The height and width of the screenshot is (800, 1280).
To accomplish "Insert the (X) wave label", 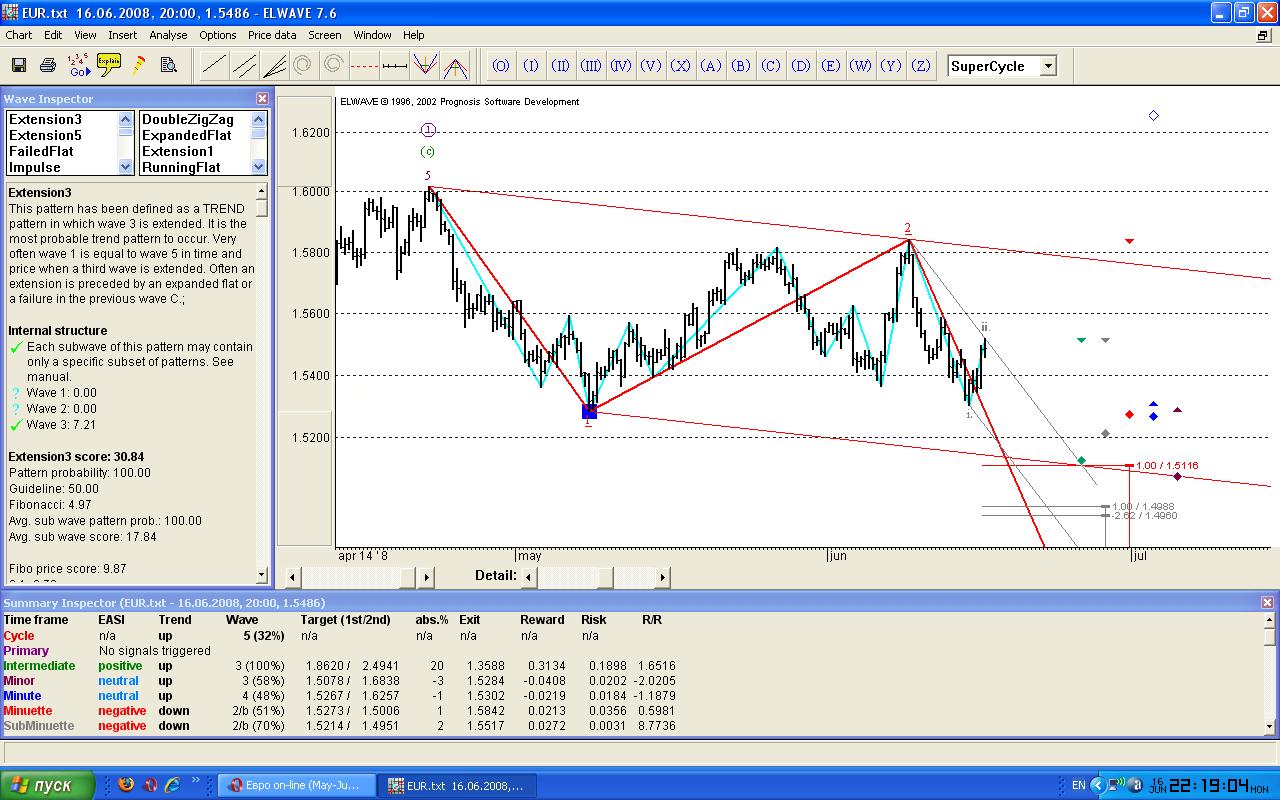I will click(681, 67).
